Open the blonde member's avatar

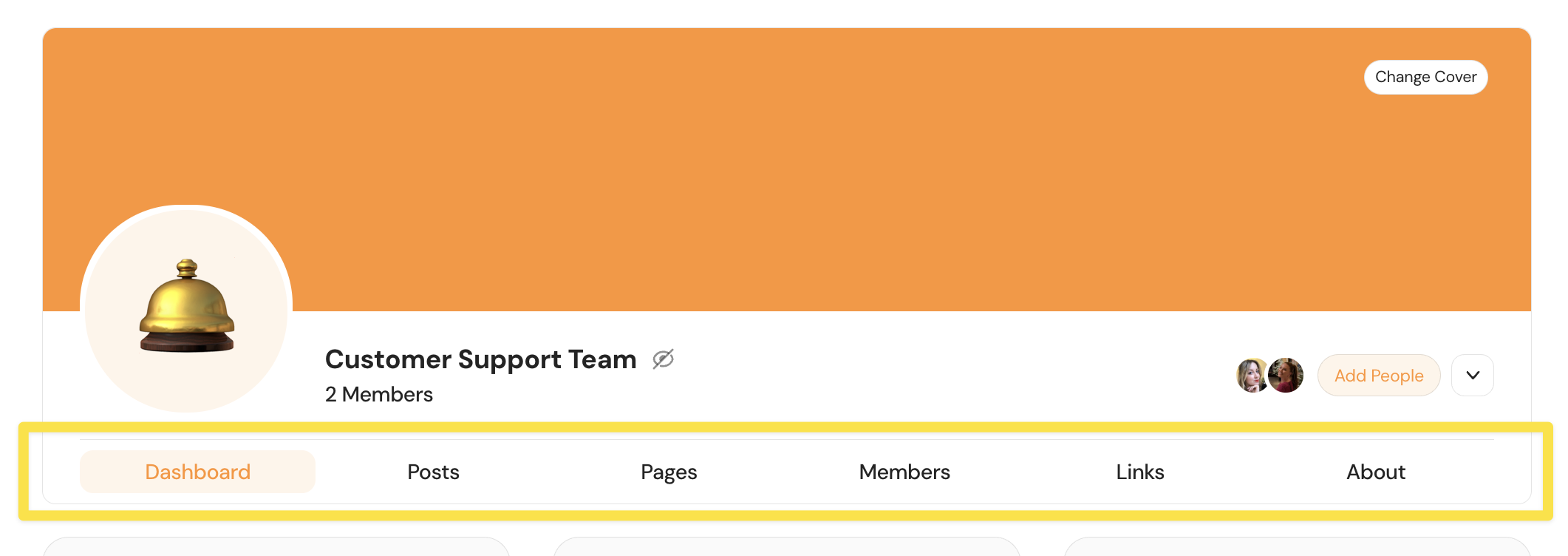pos(1251,376)
